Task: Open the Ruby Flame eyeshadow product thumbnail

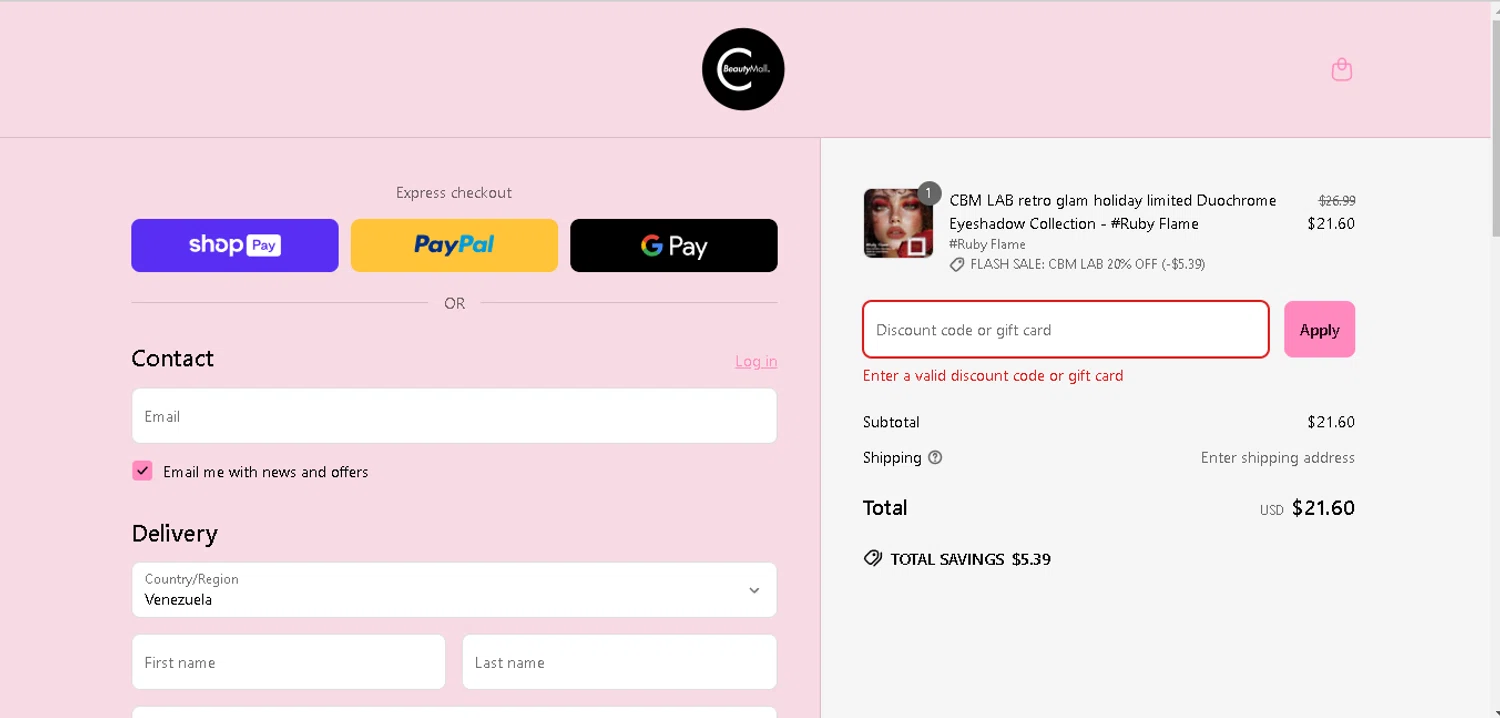Action: 898,223
